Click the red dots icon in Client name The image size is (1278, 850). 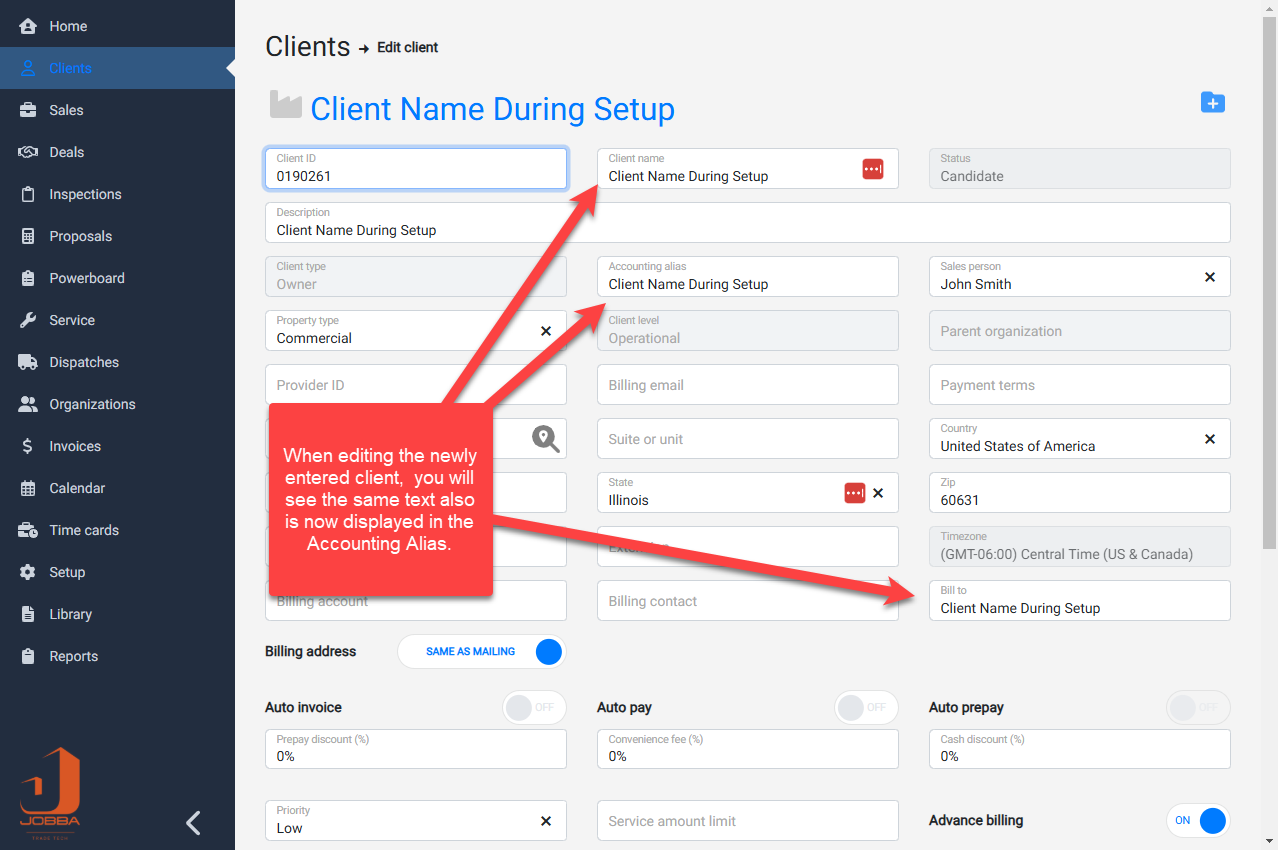(872, 170)
